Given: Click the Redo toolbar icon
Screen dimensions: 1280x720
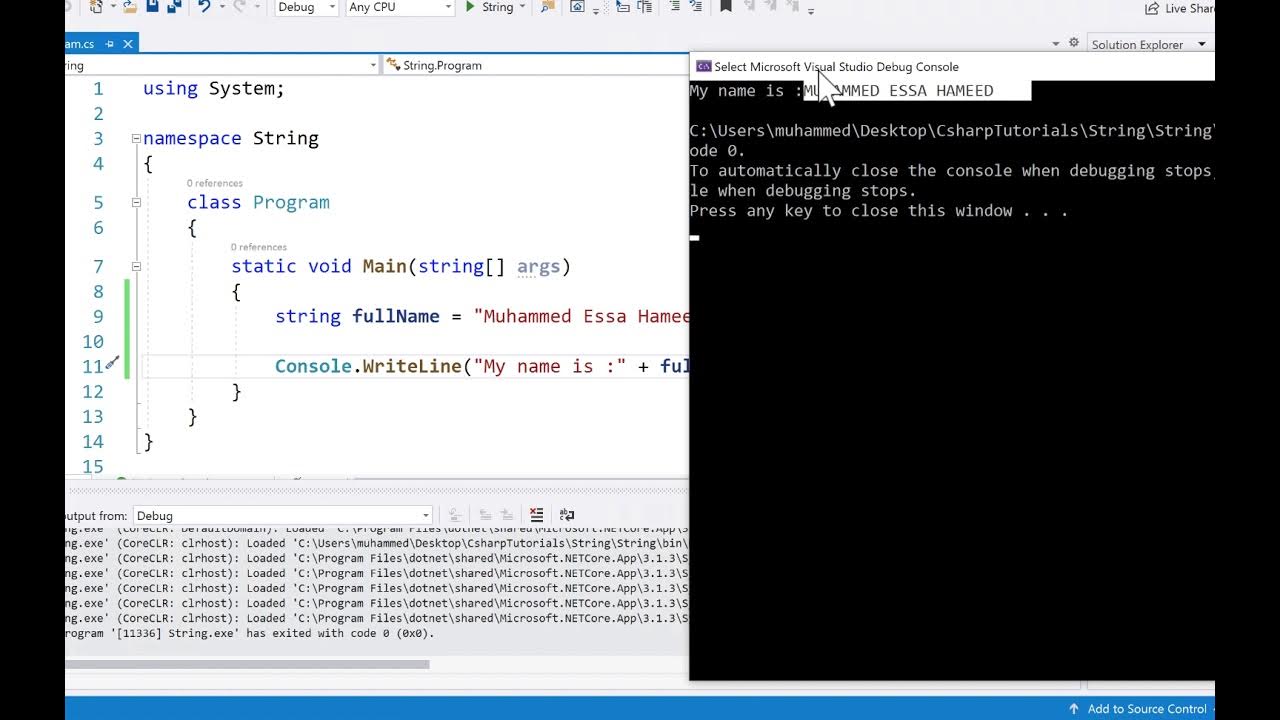Looking at the screenshot, I should [238, 7].
